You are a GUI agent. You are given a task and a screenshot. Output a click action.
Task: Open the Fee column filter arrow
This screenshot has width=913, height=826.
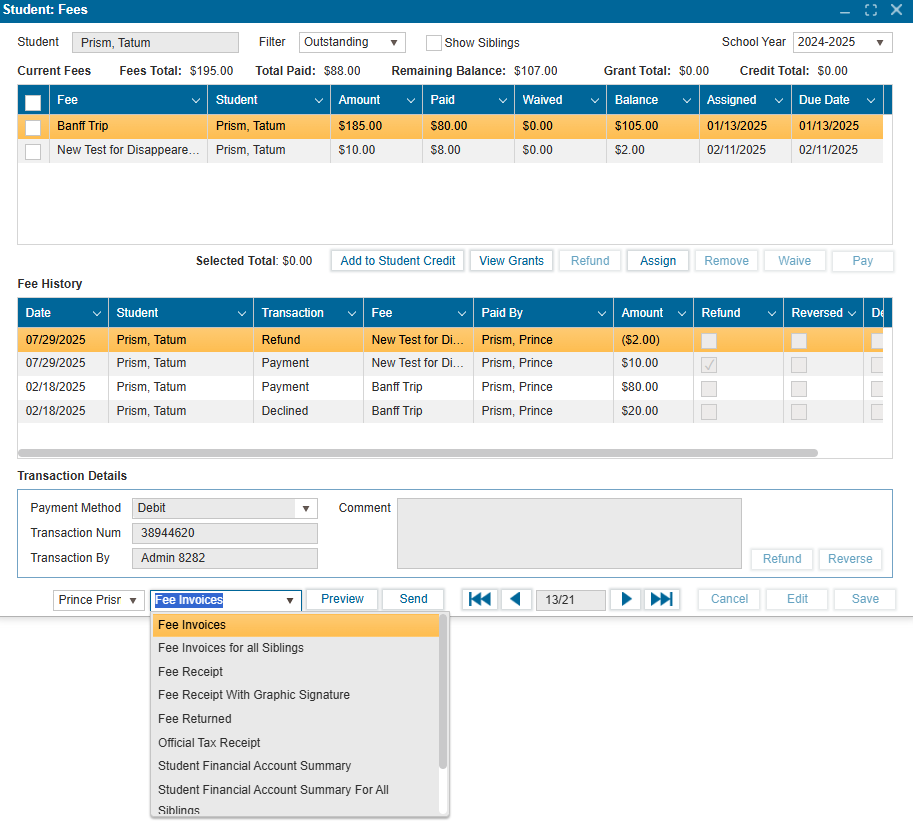(x=195, y=101)
